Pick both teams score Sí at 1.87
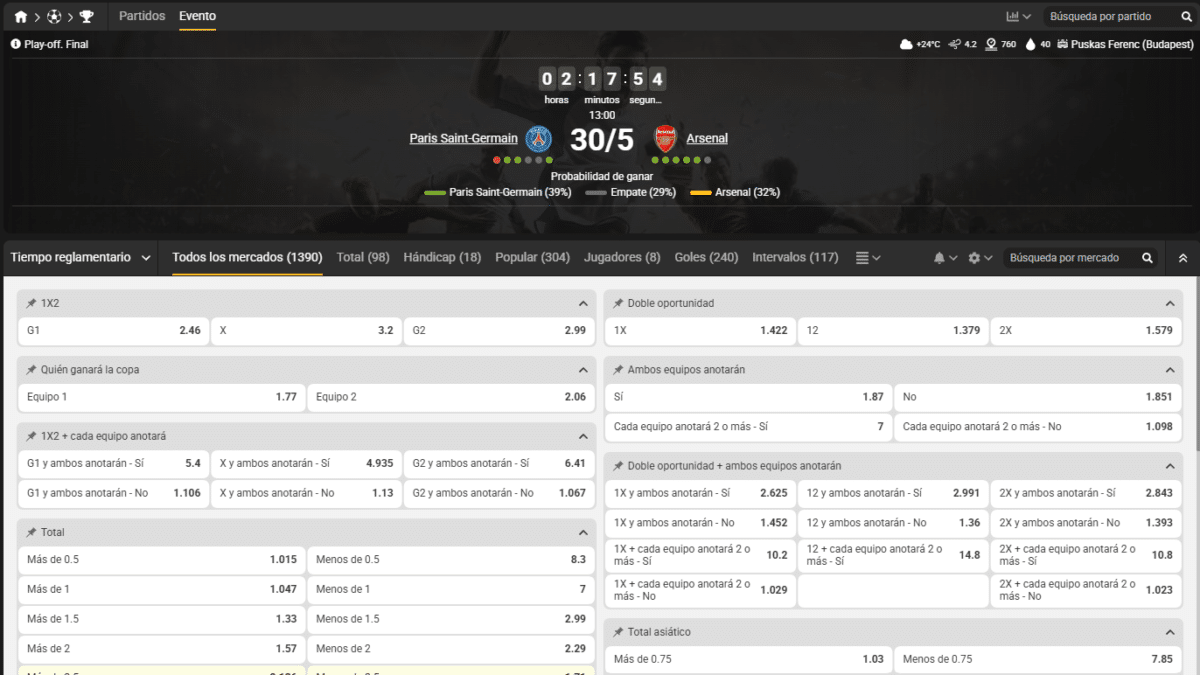1200x675 pixels. 749,398
